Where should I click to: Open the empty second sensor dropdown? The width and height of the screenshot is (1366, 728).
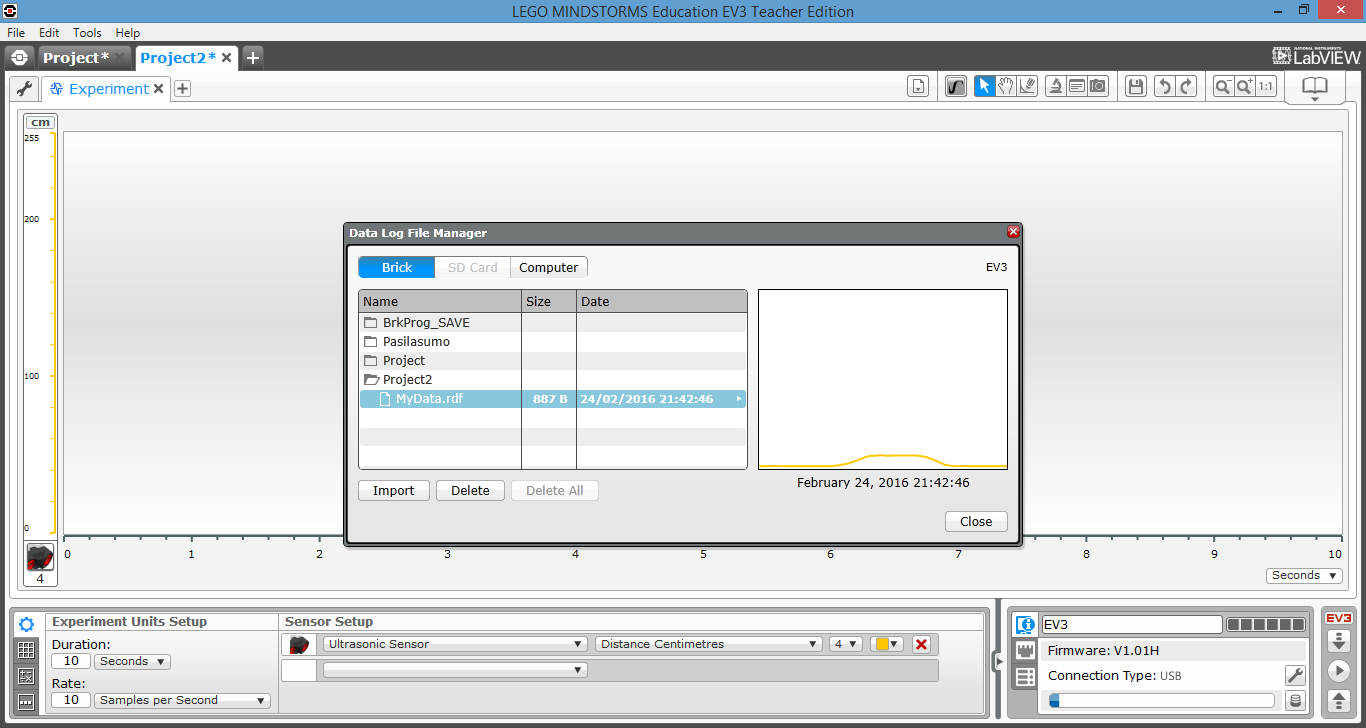(455, 670)
